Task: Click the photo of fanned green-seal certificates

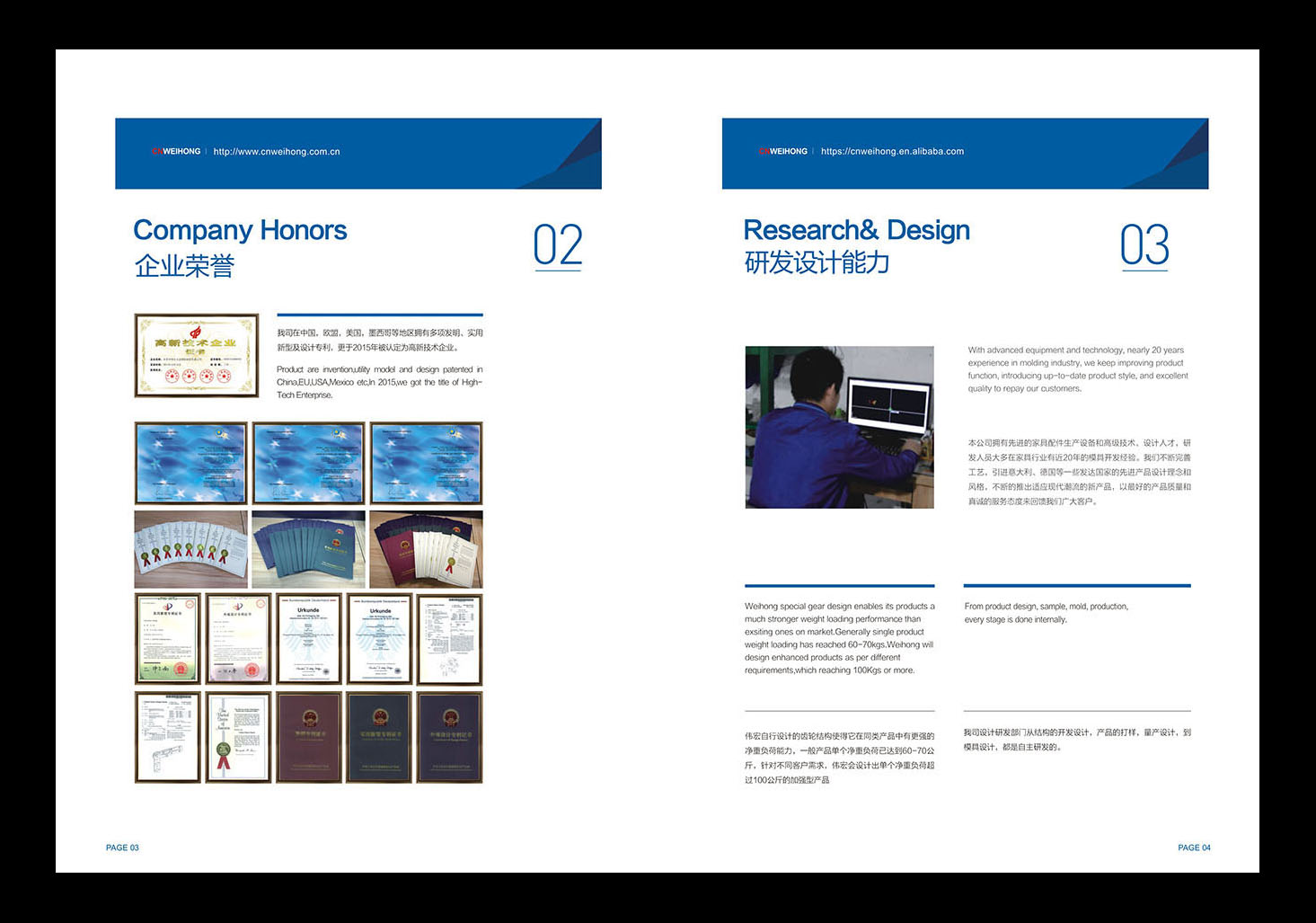Action: (x=190, y=549)
